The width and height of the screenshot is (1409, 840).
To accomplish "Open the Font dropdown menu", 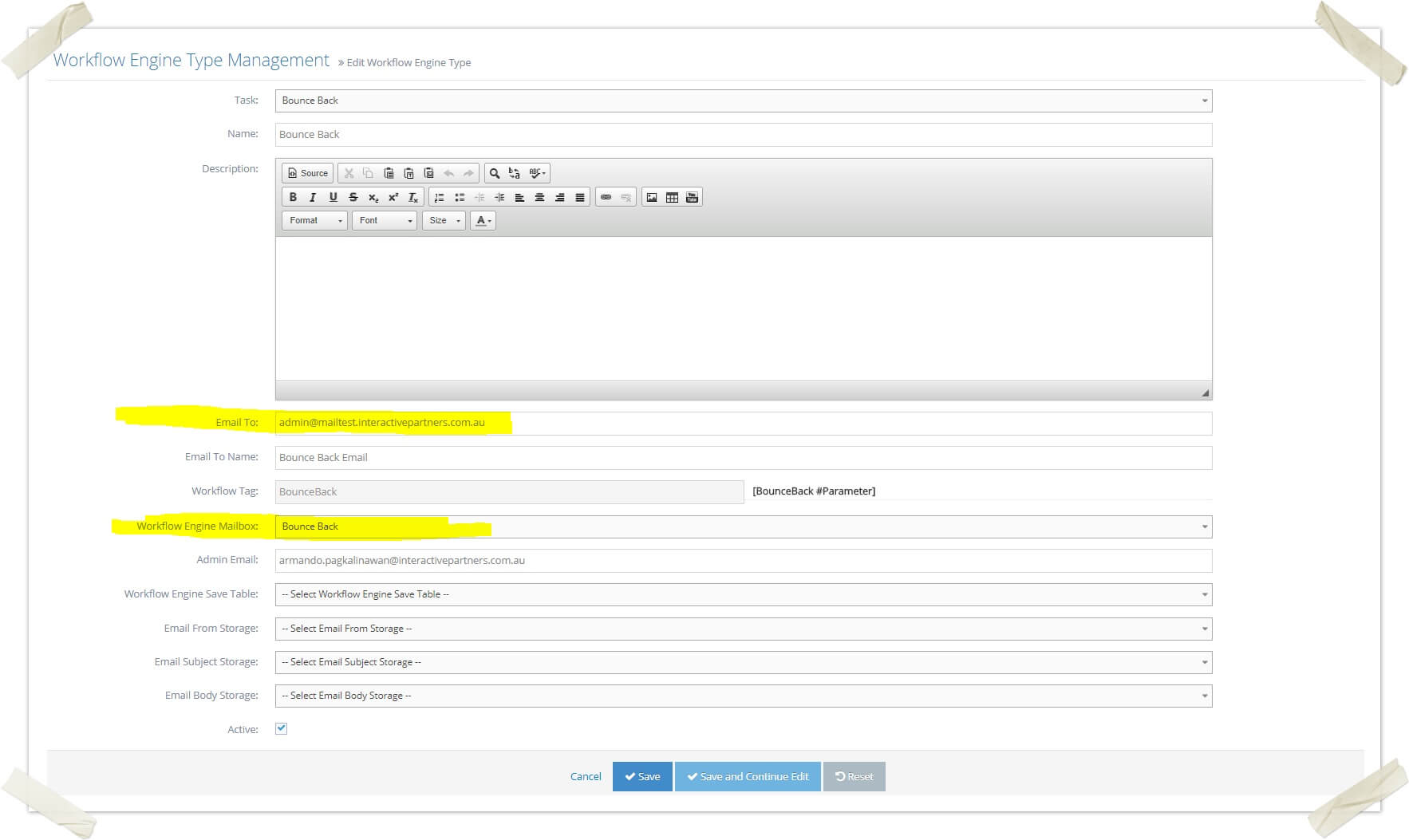I will click(385, 220).
